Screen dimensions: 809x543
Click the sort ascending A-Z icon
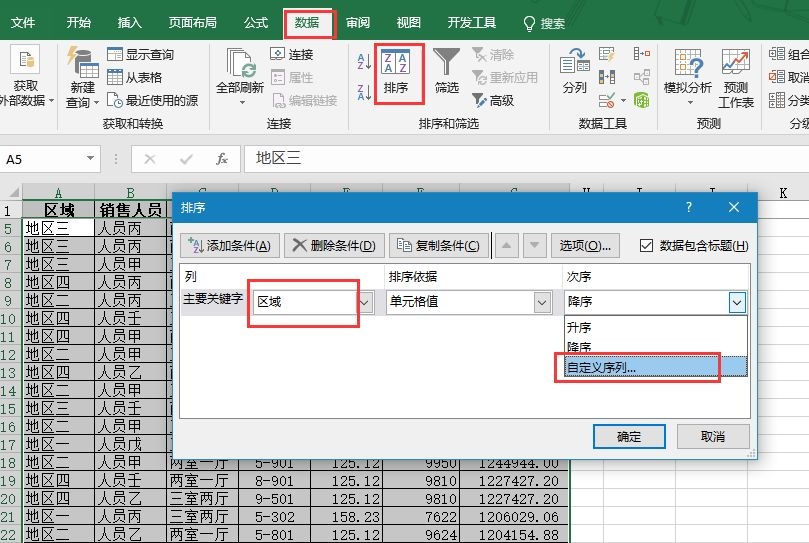[x=364, y=61]
